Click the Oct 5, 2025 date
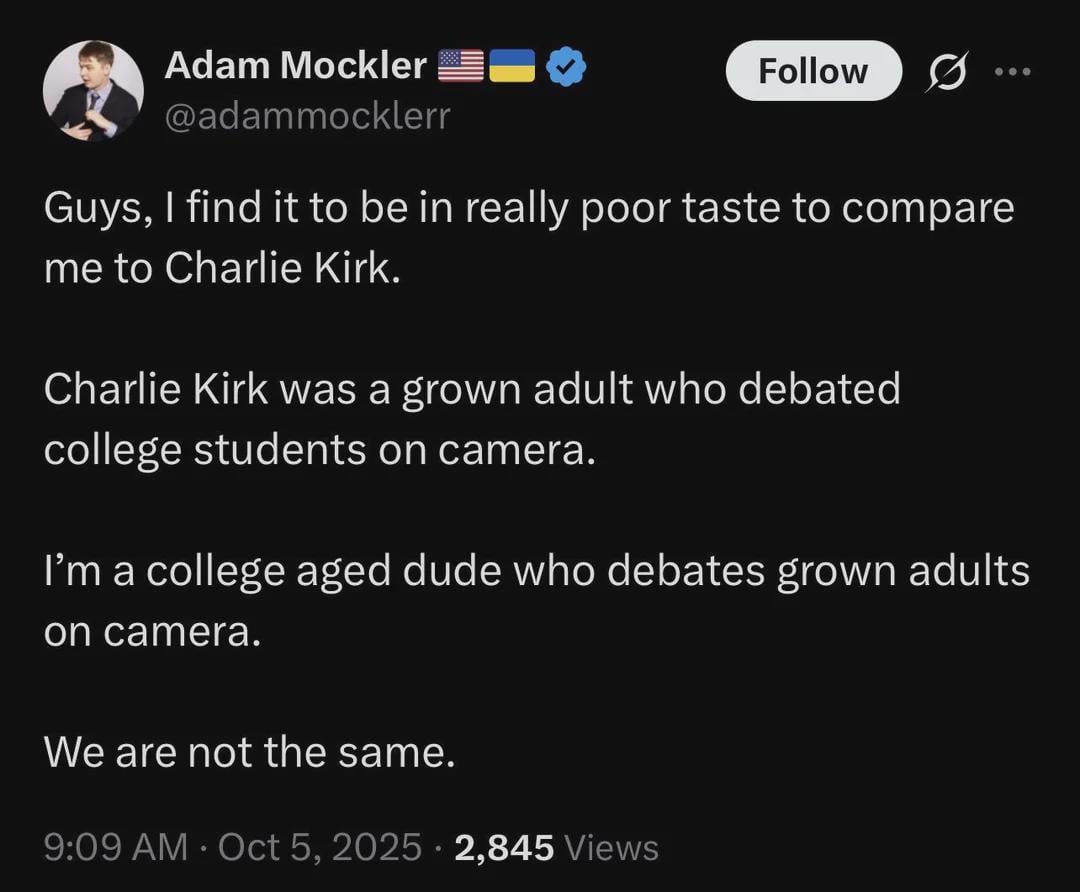1080x892 pixels. [319, 847]
